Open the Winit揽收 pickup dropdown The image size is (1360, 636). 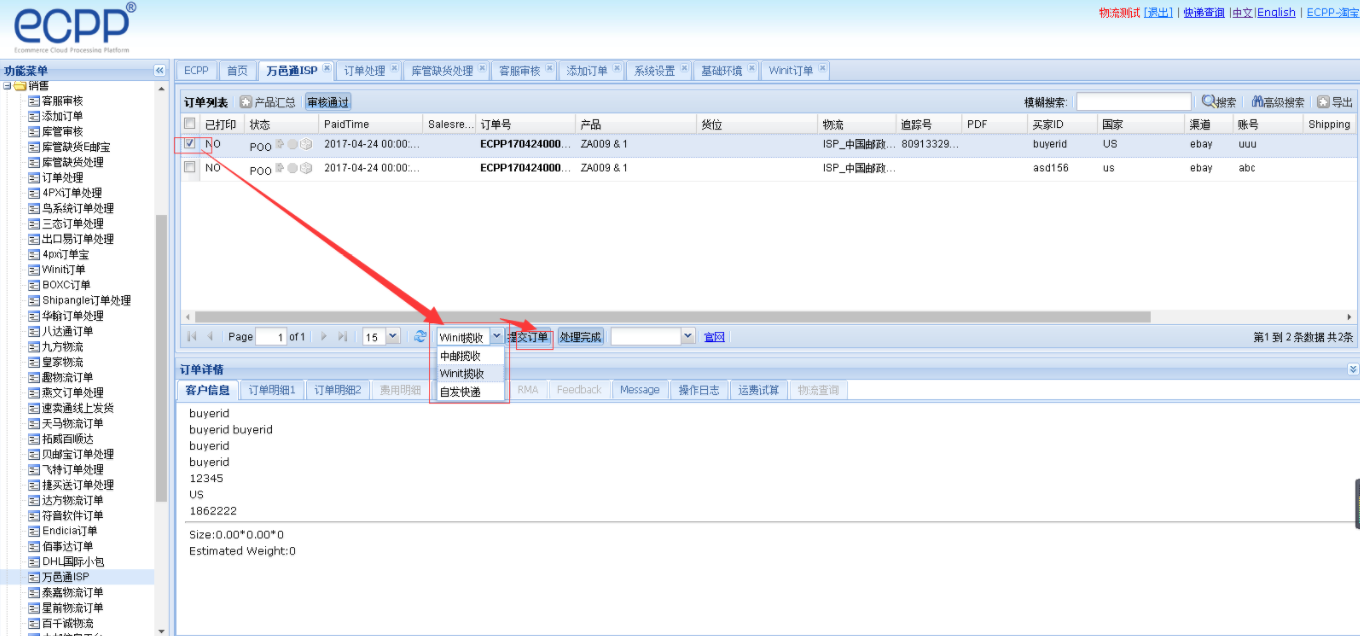[497, 337]
